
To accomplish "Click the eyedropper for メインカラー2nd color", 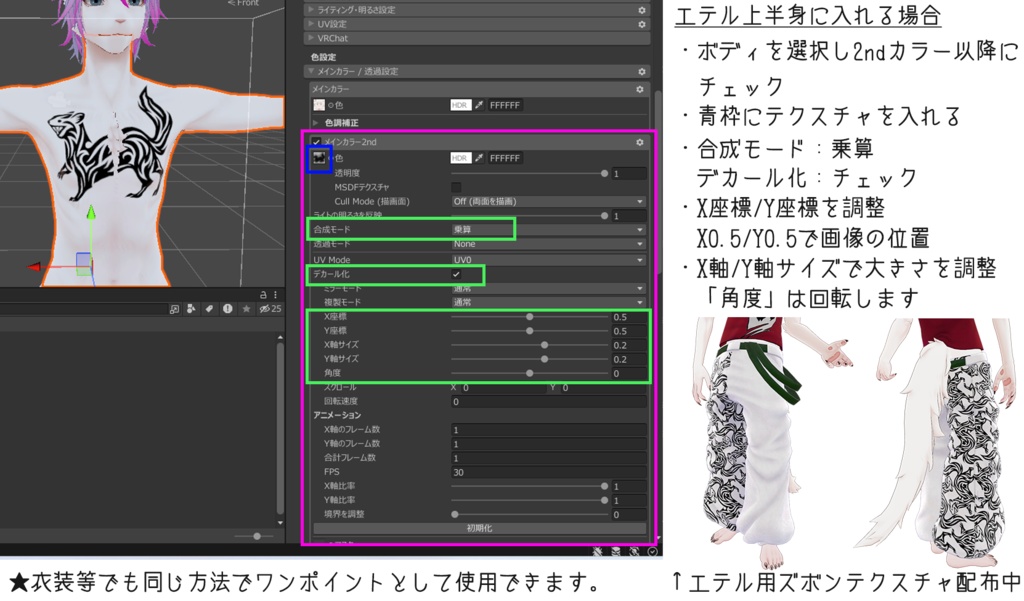I will click(481, 158).
